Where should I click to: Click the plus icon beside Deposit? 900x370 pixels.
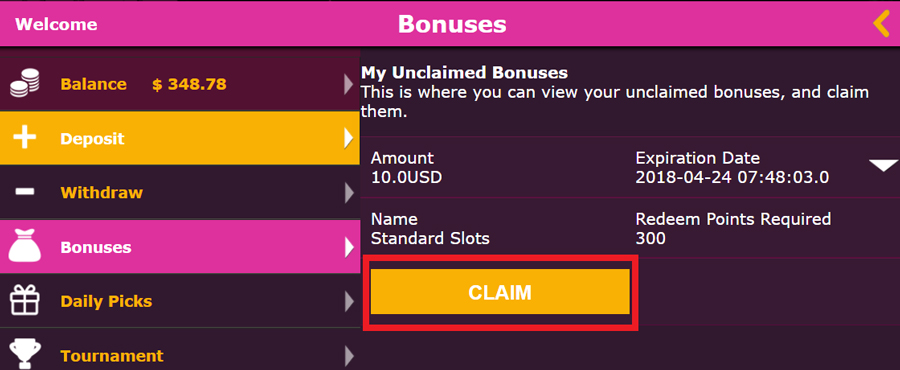click(x=25, y=138)
